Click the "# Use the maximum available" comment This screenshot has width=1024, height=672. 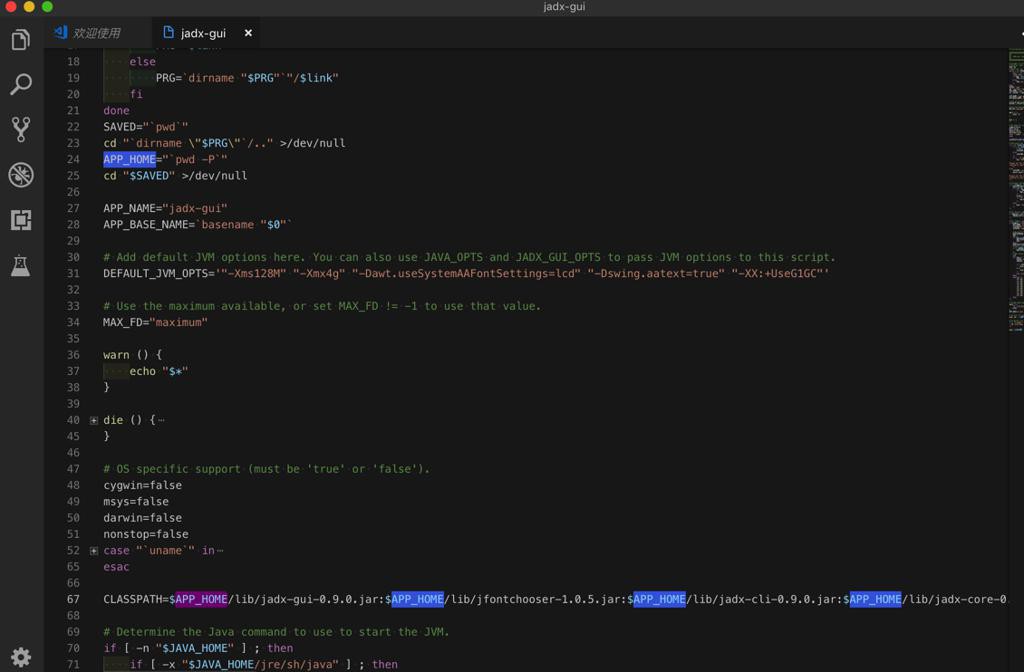click(x=322, y=306)
